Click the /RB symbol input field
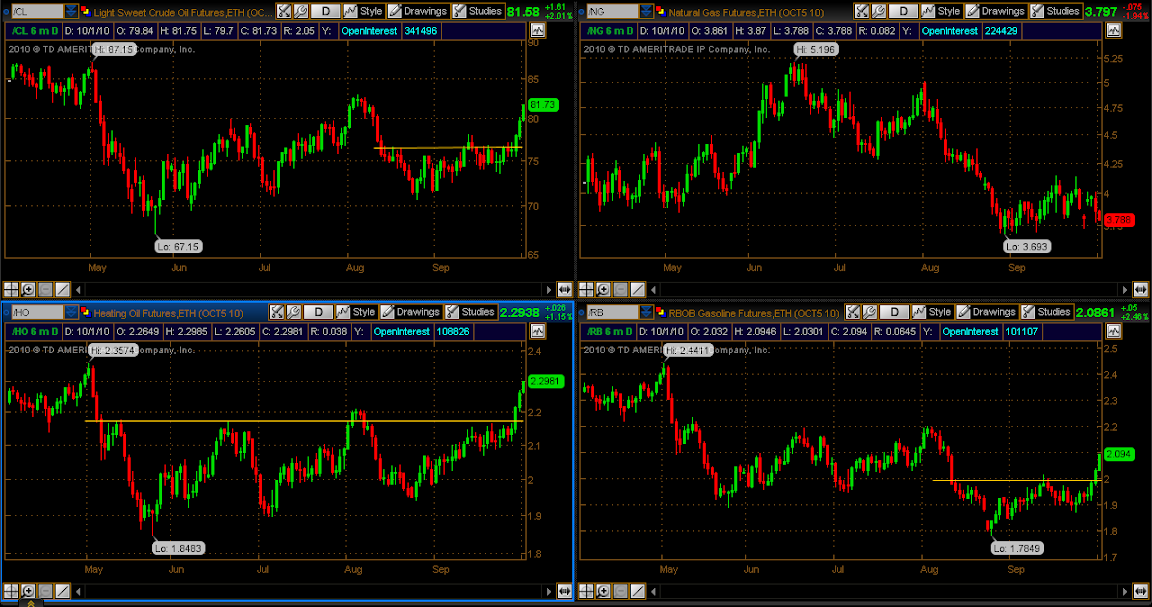Image resolution: width=1152 pixels, height=607 pixels. pyautogui.click(x=613, y=312)
